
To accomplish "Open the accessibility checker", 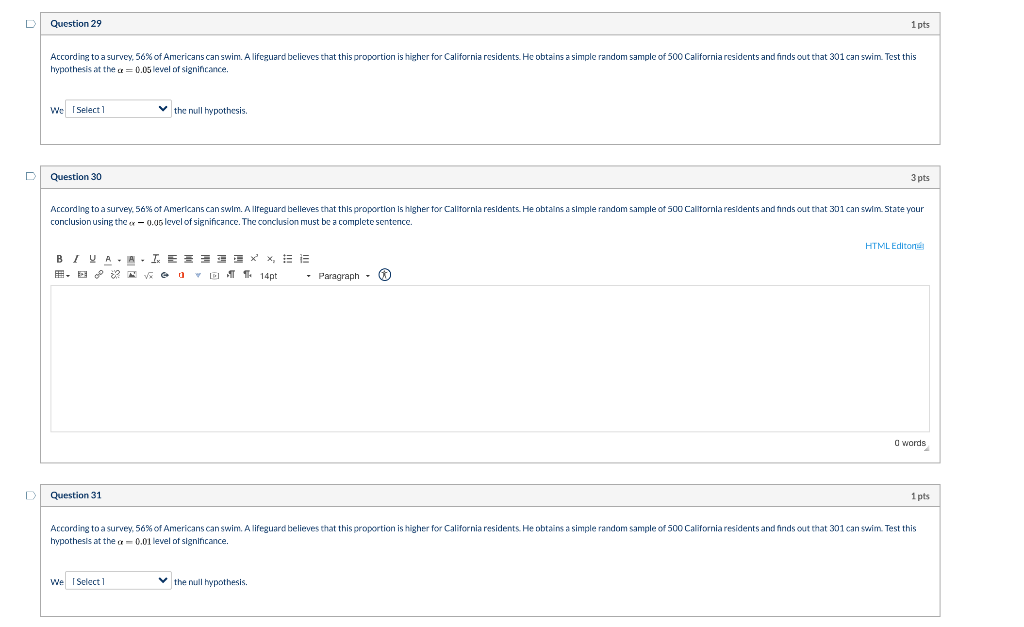I will tap(385, 275).
